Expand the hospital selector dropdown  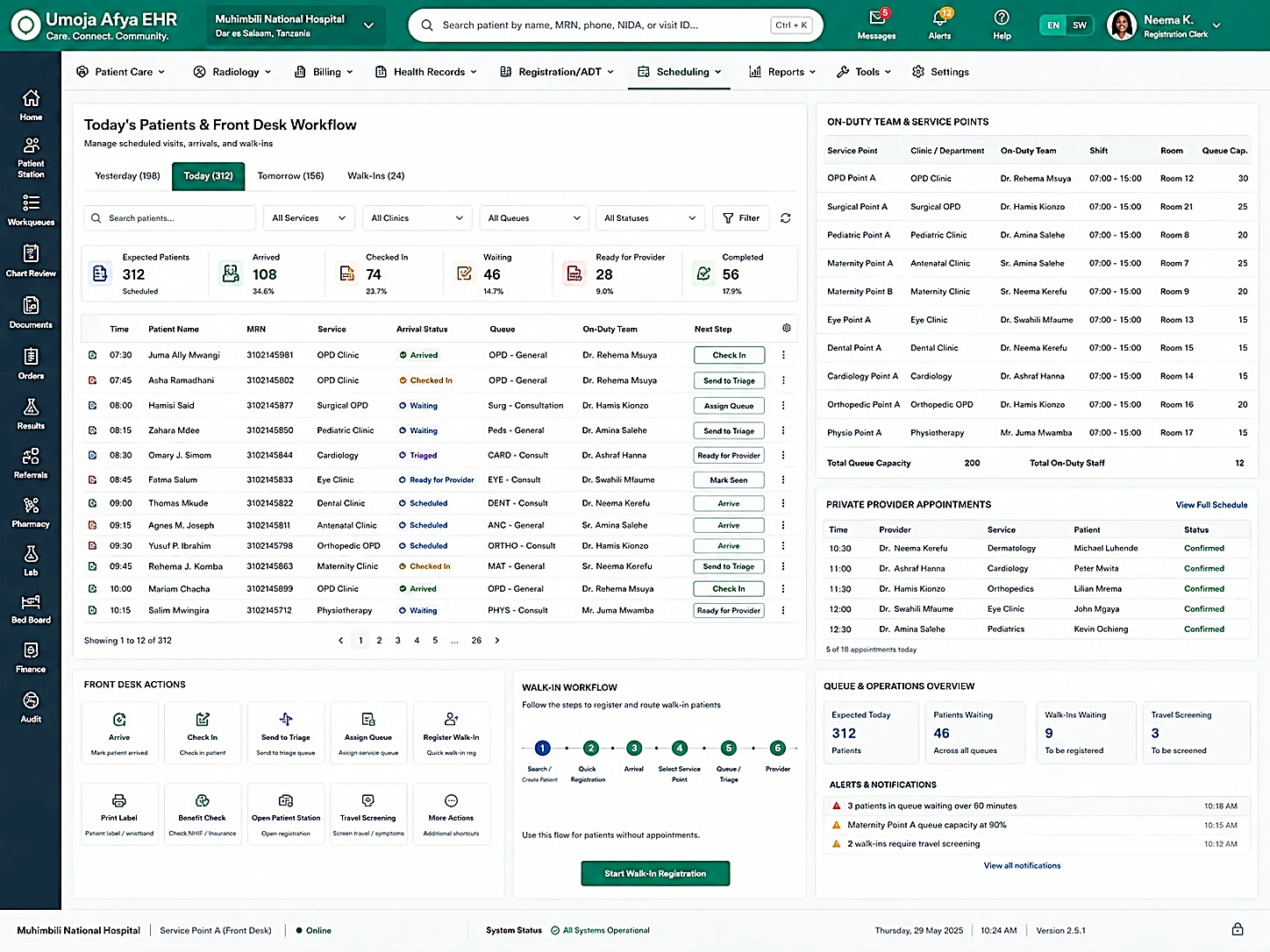pos(295,25)
